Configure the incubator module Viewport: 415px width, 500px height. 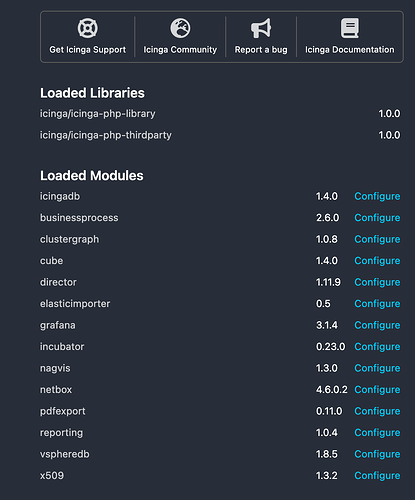coord(377,347)
